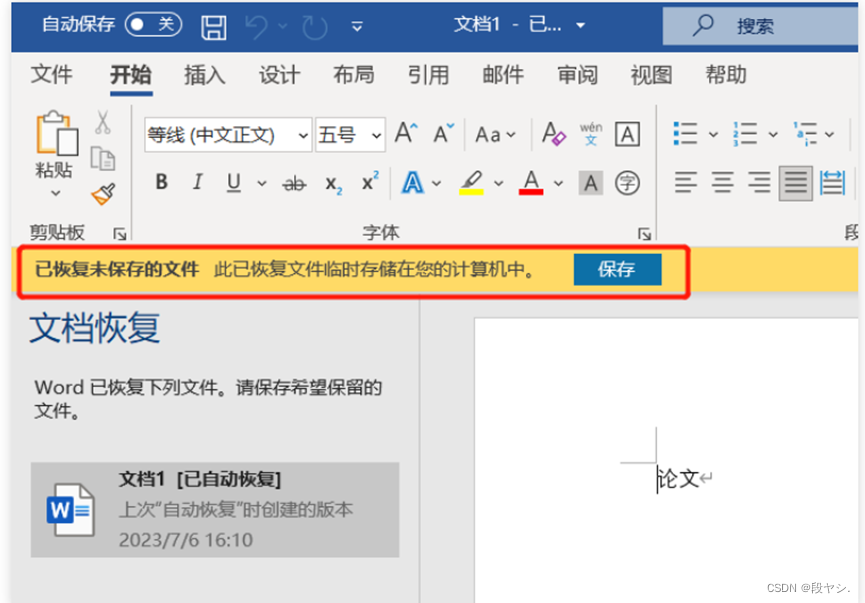This screenshot has width=865, height=603.
Task: Open the Numbering library dropdown arrow
Action: [773, 134]
